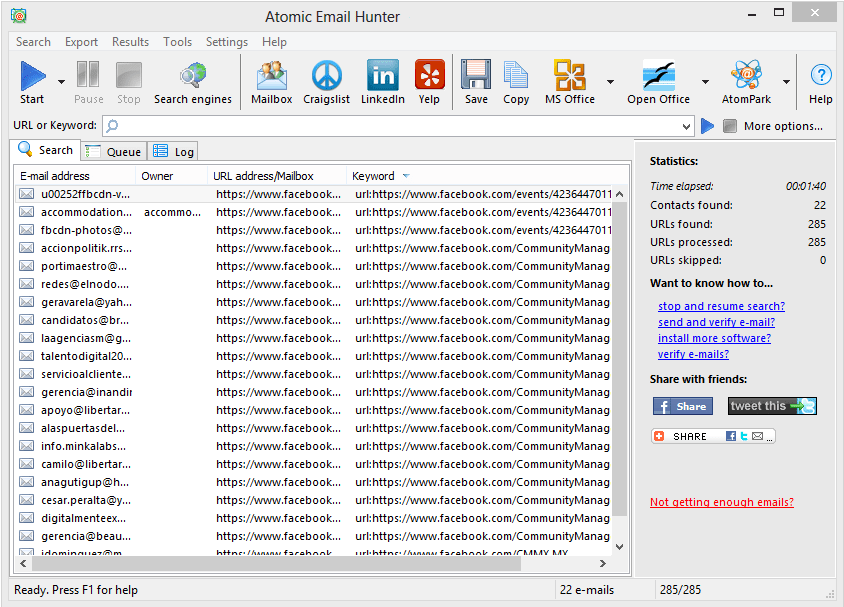Click the stop and resume search link

tap(721, 306)
